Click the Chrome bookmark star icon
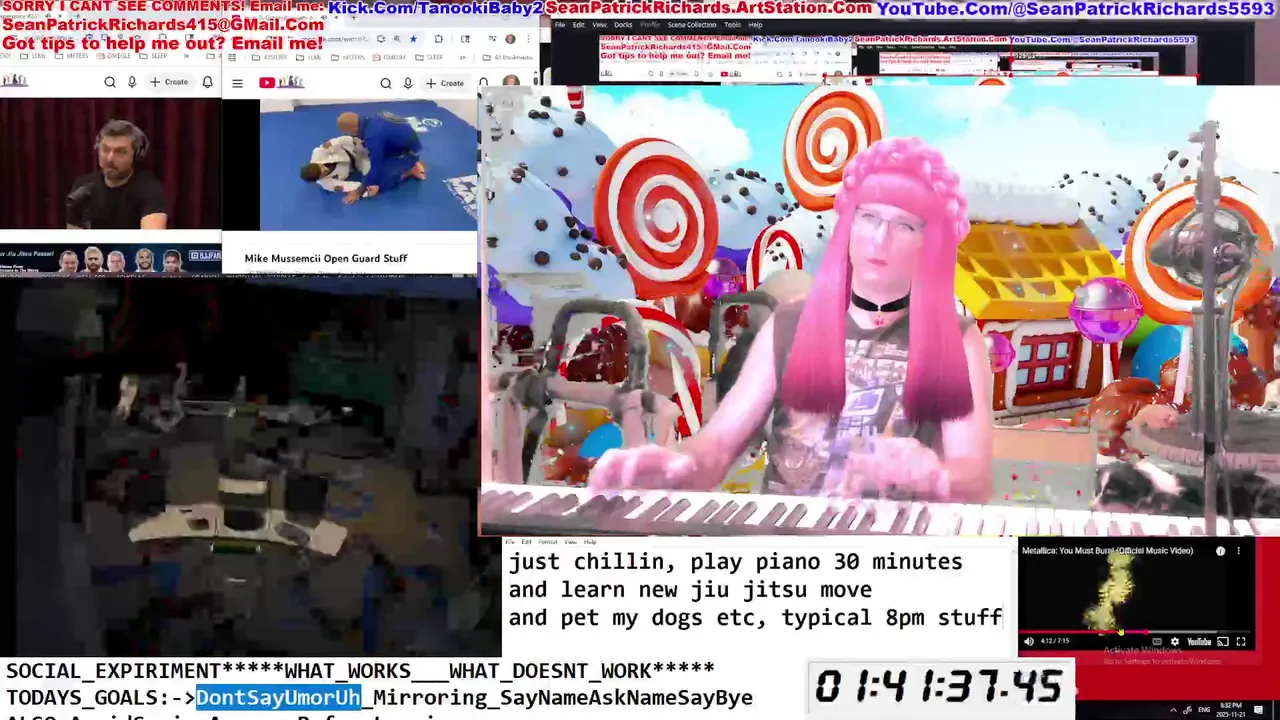The image size is (1280, 720). point(413,39)
